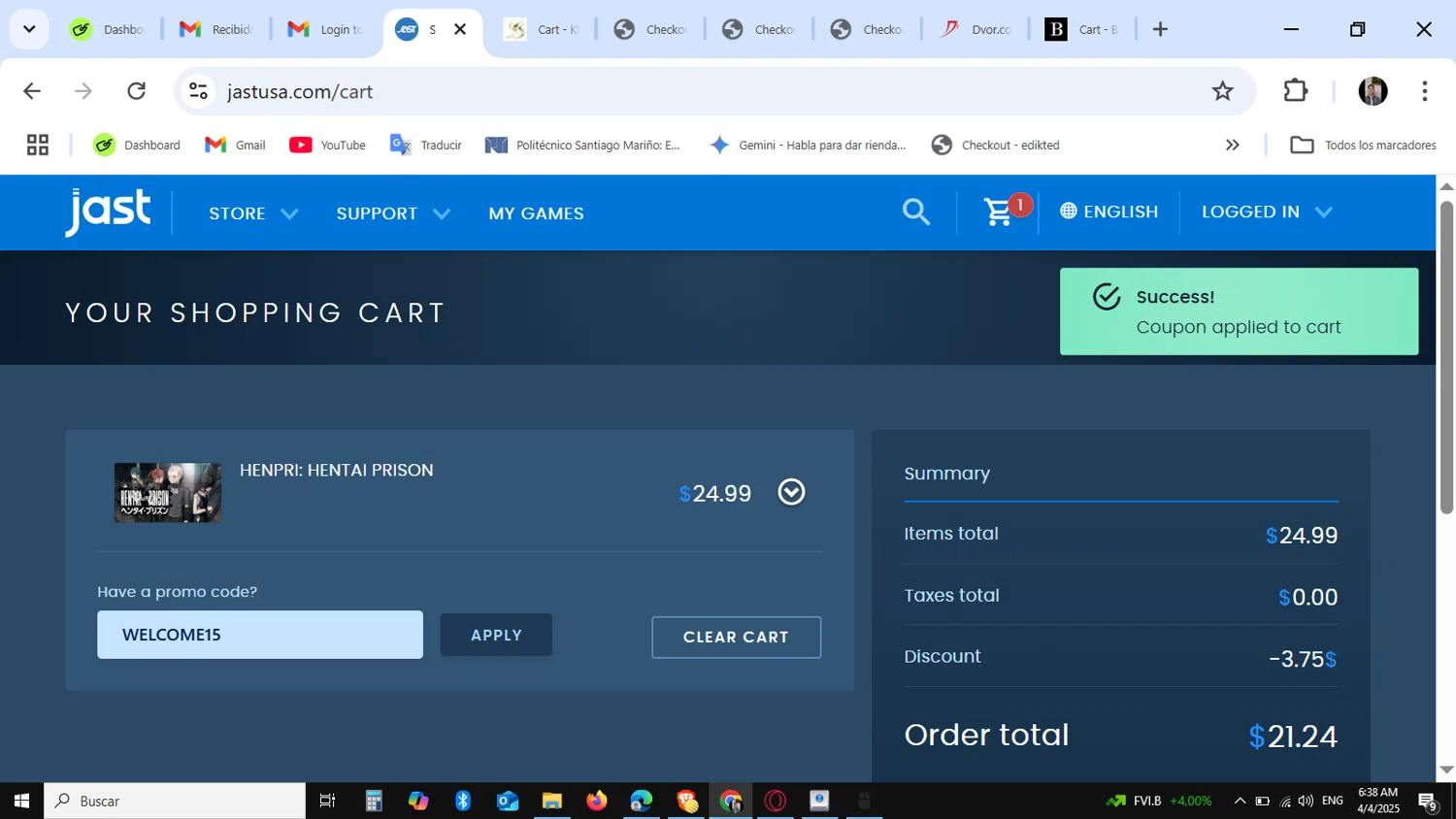
Task: Click the taskbar Buscar search box
Action: tap(175, 801)
